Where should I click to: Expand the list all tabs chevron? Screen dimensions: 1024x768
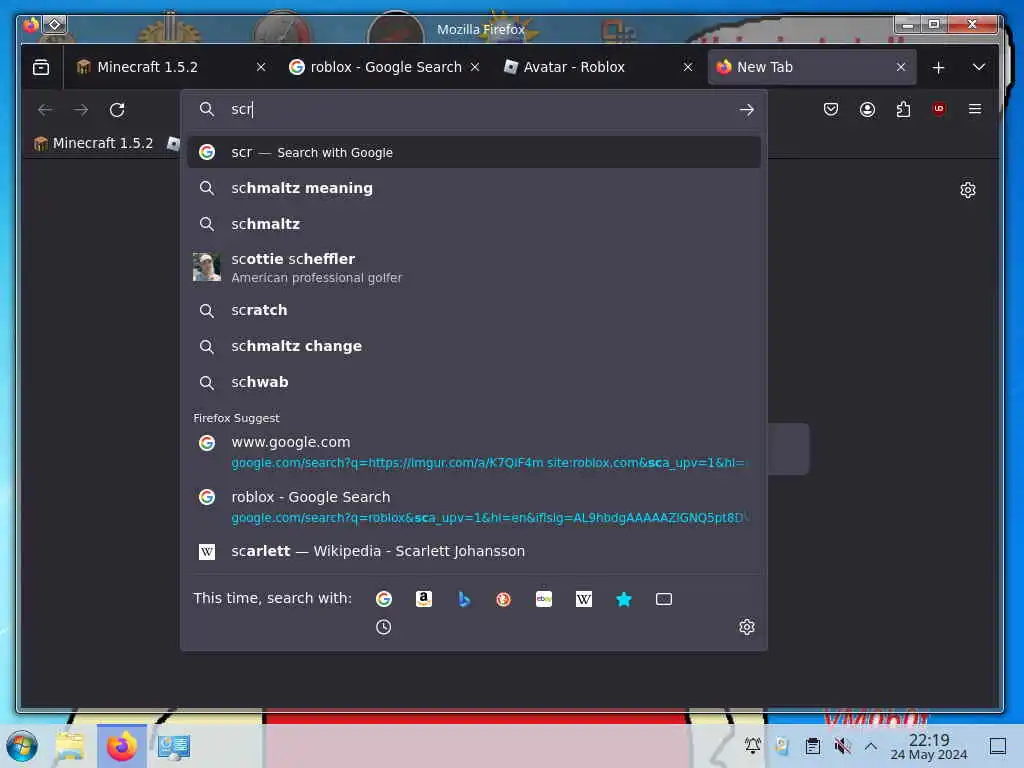978,67
